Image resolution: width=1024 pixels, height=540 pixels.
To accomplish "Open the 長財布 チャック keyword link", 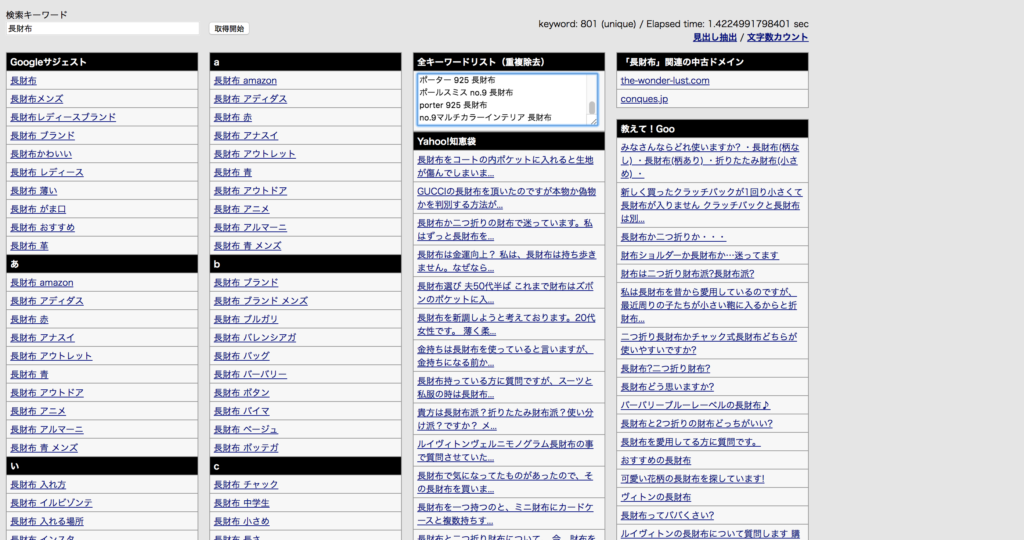I will point(246,484).
